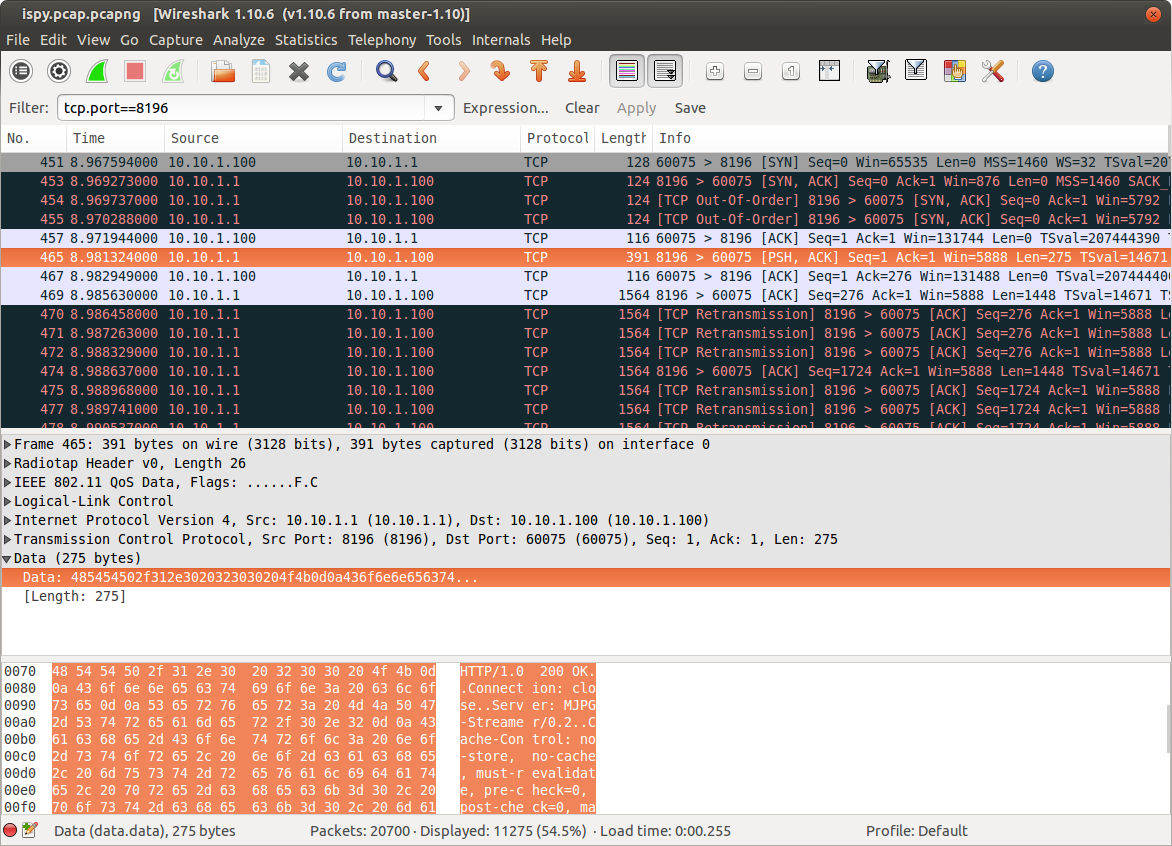
Task: Reset zoom to normal size icon
Action: (792, 71)
